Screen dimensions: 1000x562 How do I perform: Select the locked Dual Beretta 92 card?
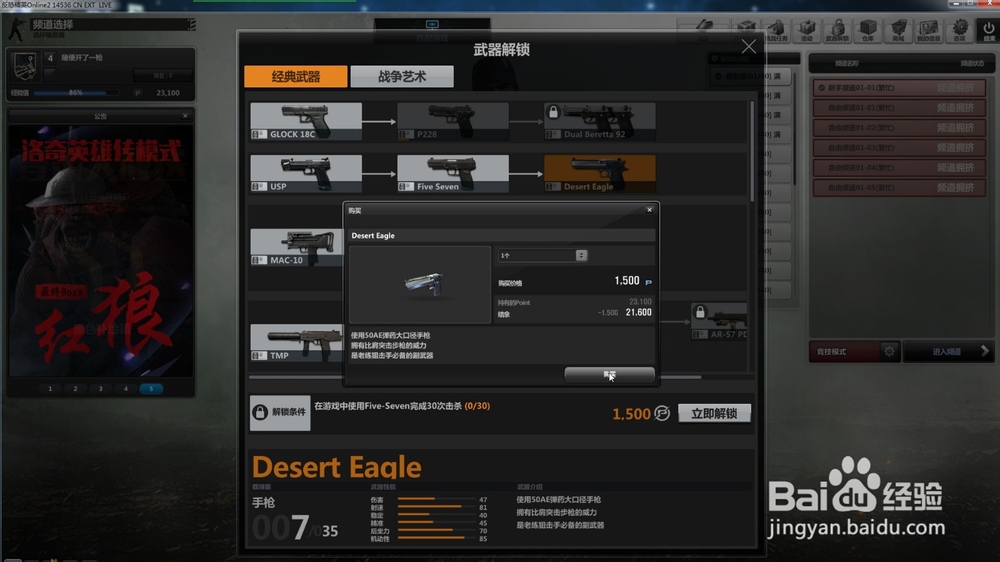(x=599, y=121)
